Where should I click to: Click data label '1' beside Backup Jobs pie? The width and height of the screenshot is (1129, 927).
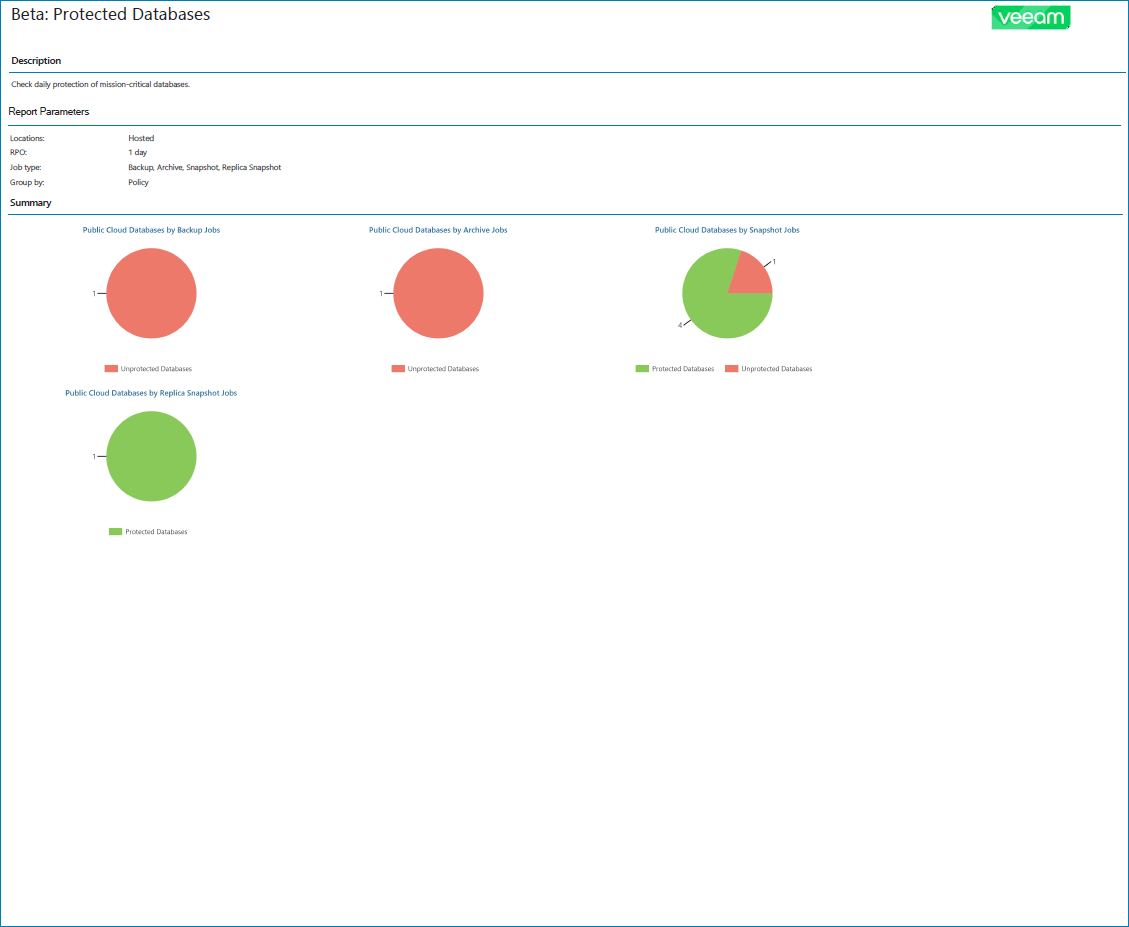[94, 294]
